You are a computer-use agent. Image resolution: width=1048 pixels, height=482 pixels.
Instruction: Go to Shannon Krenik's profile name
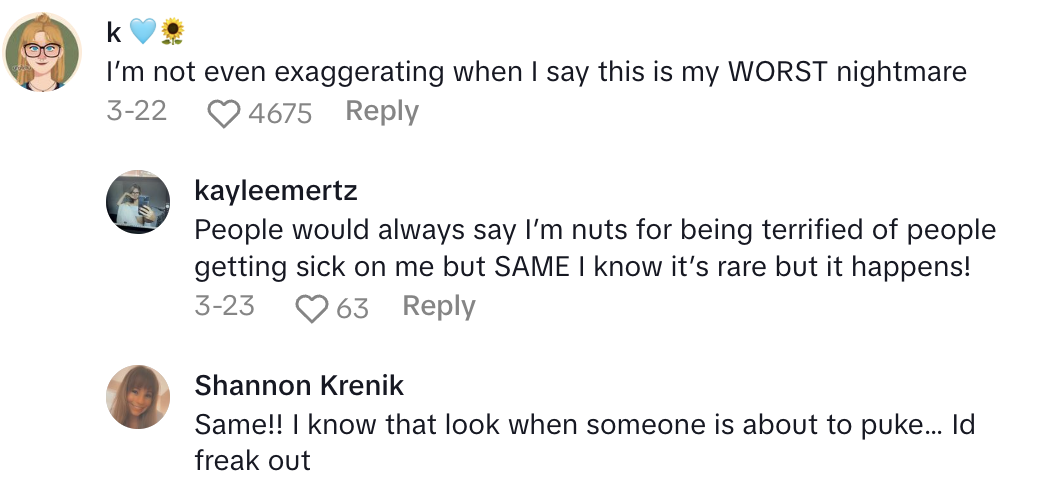(299, 385)
